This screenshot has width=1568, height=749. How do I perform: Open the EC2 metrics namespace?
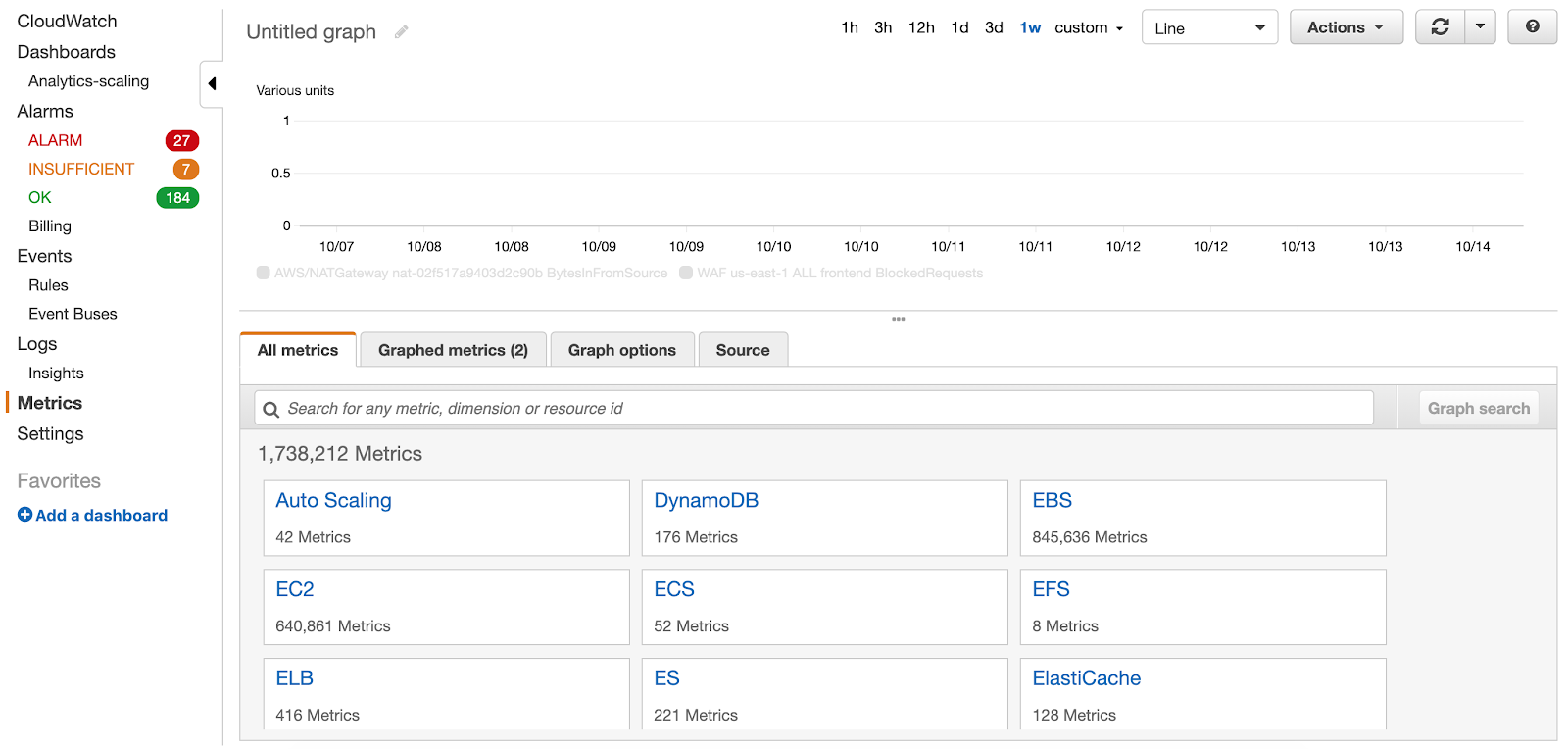[x=295, y=589]
